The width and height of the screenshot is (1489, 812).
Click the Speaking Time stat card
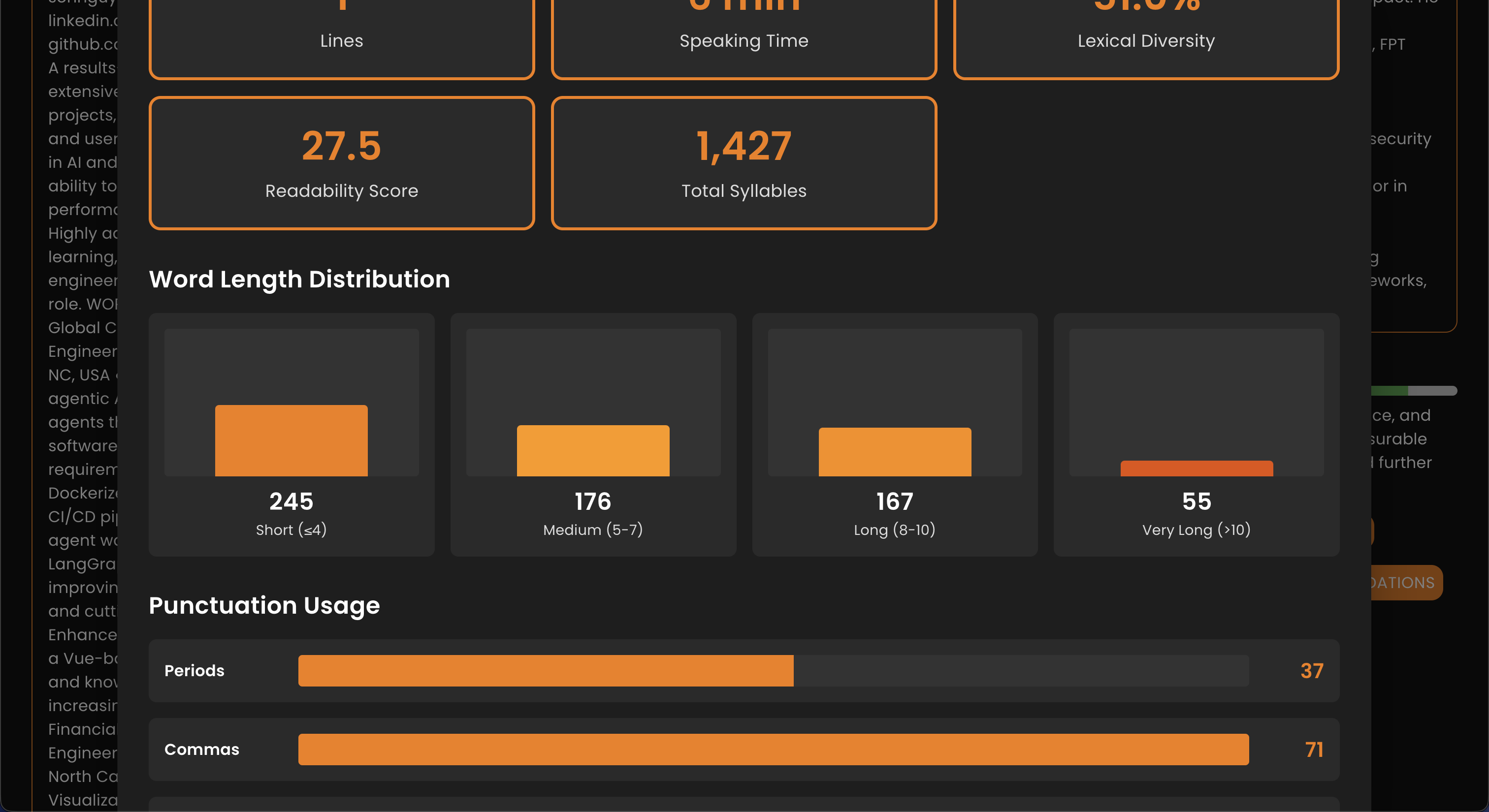click(744, 29)
